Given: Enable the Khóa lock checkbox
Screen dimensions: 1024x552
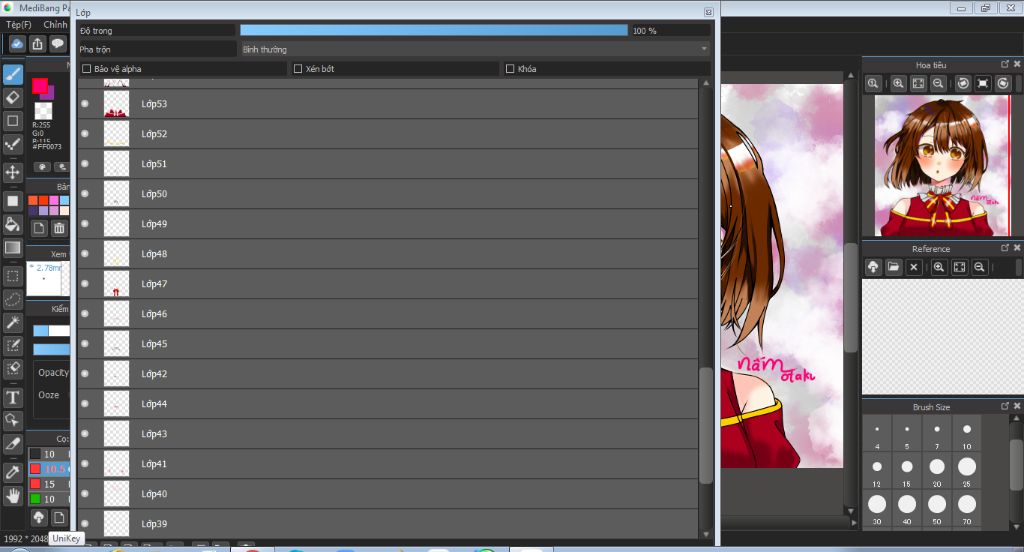Looking at the screenshot, I should (510, 69).
